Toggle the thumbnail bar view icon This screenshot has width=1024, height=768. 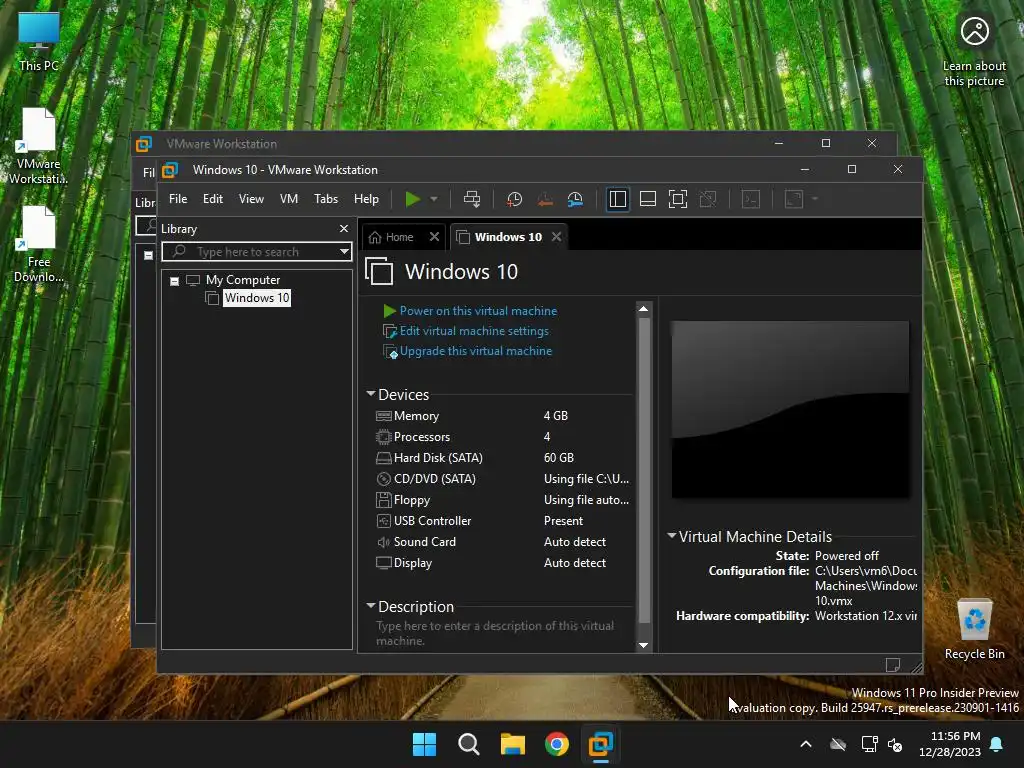click(648, 199)
